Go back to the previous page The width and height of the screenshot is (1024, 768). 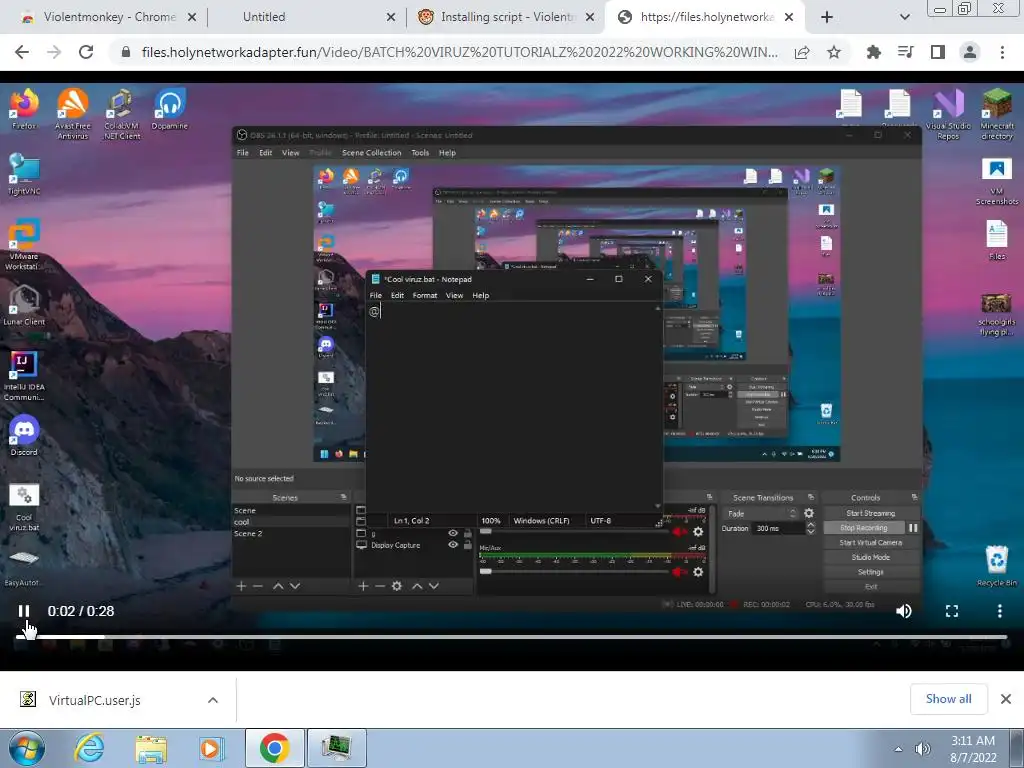point(22,52)
